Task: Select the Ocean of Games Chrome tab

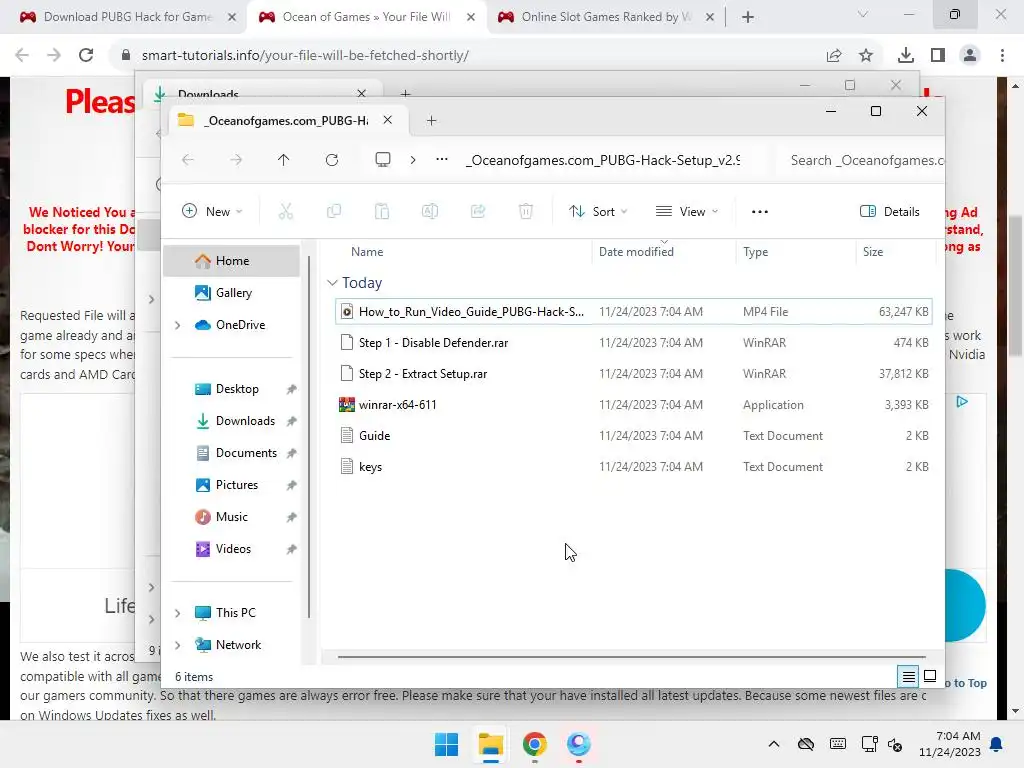Action: tap(366, 17)
